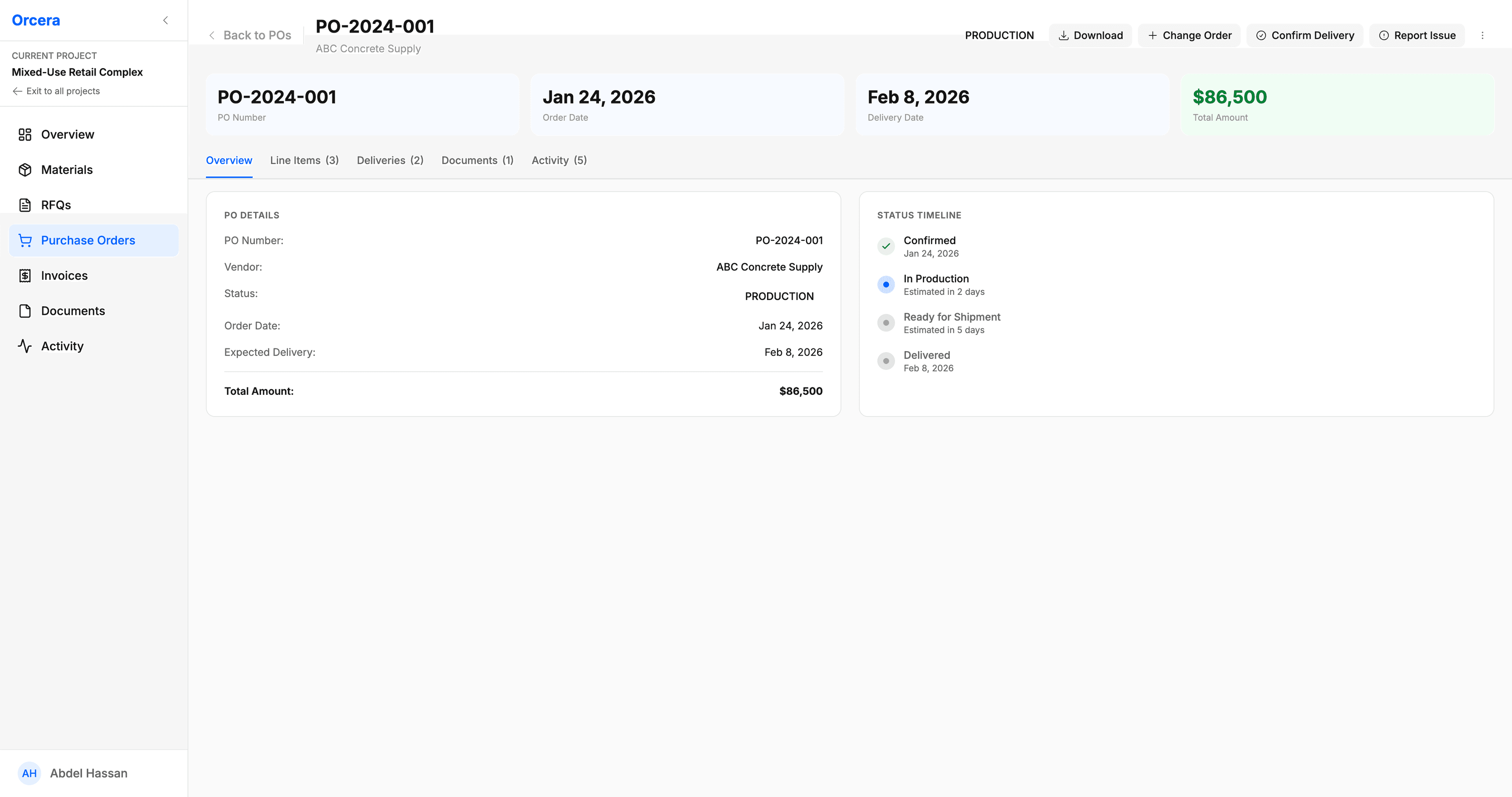Open Purchase Orders via the cart icon
The width and height of the screenshot is (1512, 797).
(x=25, y=240)
